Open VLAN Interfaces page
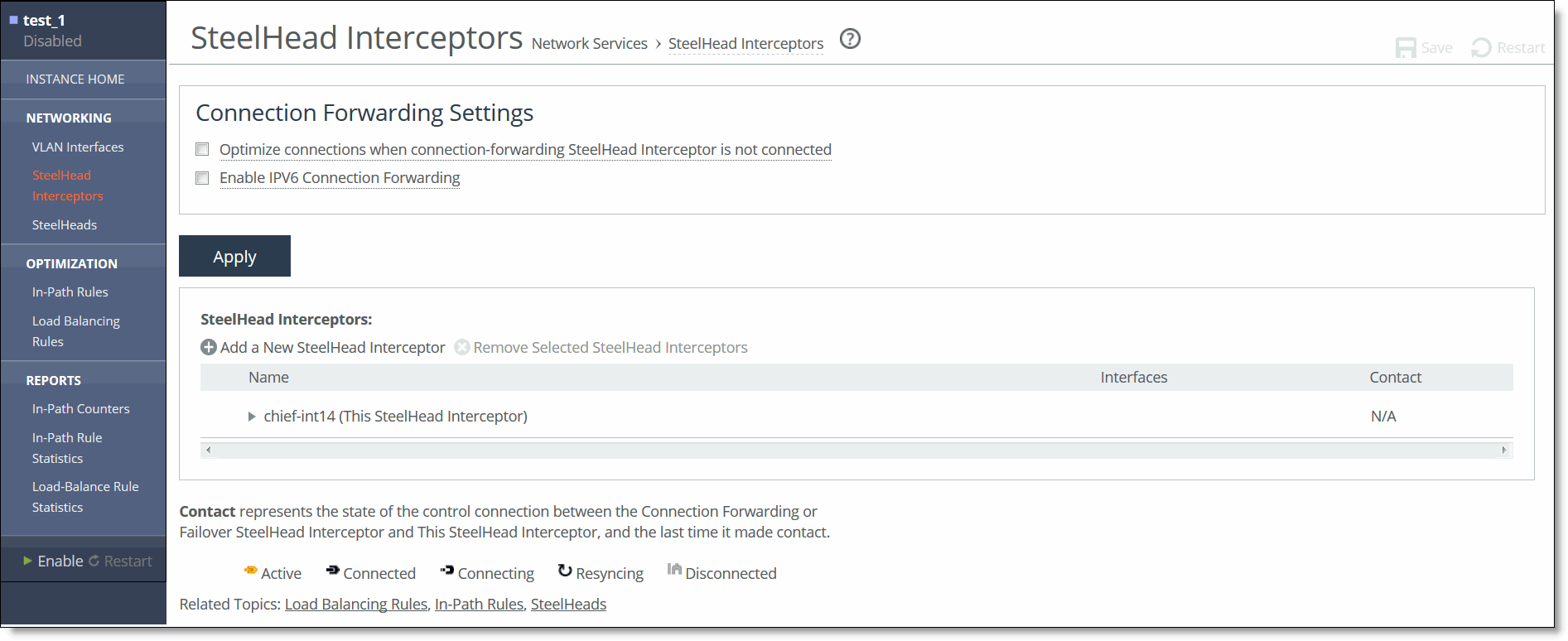Screen dimensions: 1568x641 [78, 147]
